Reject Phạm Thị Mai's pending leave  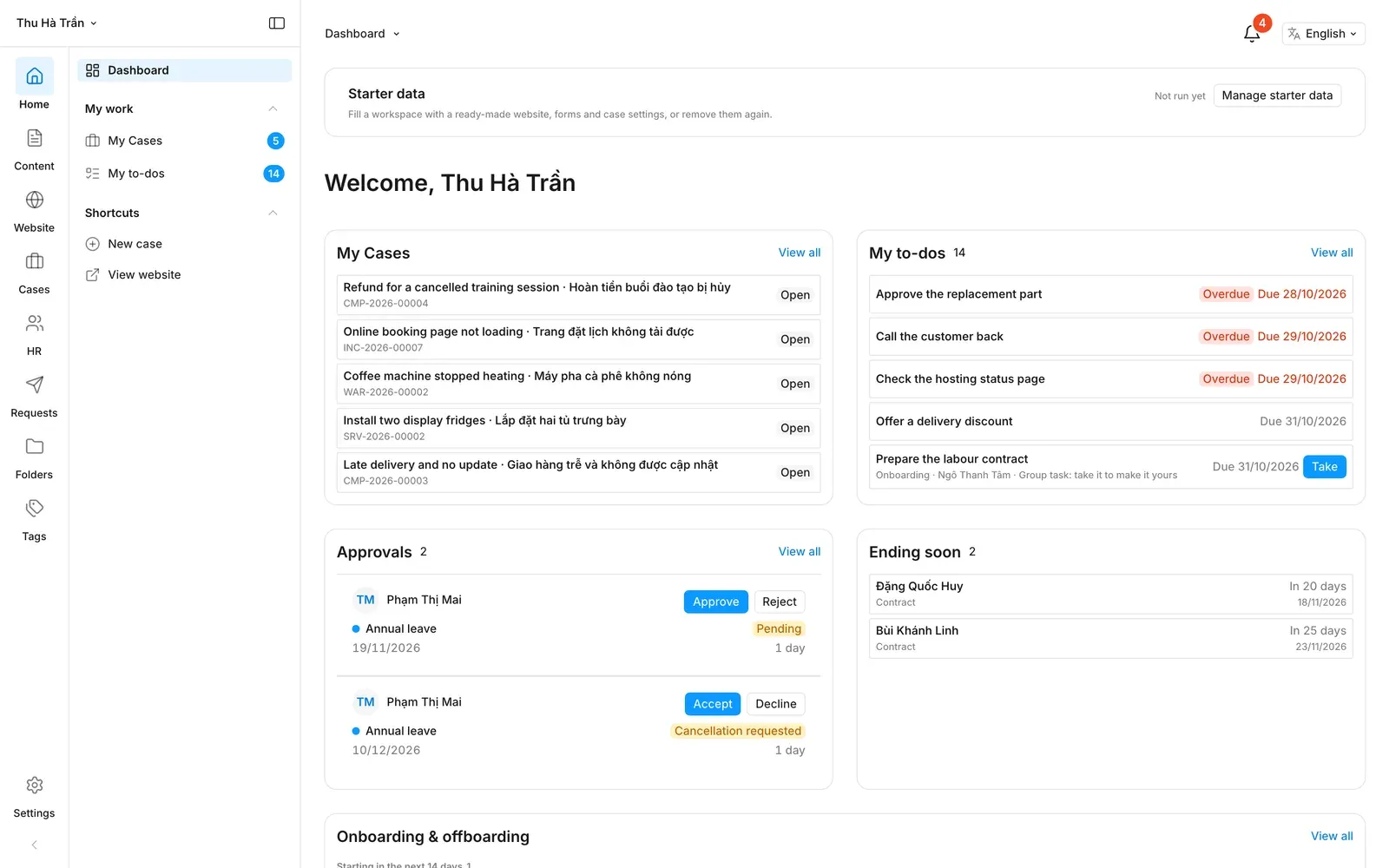click(x=779, y=602)
